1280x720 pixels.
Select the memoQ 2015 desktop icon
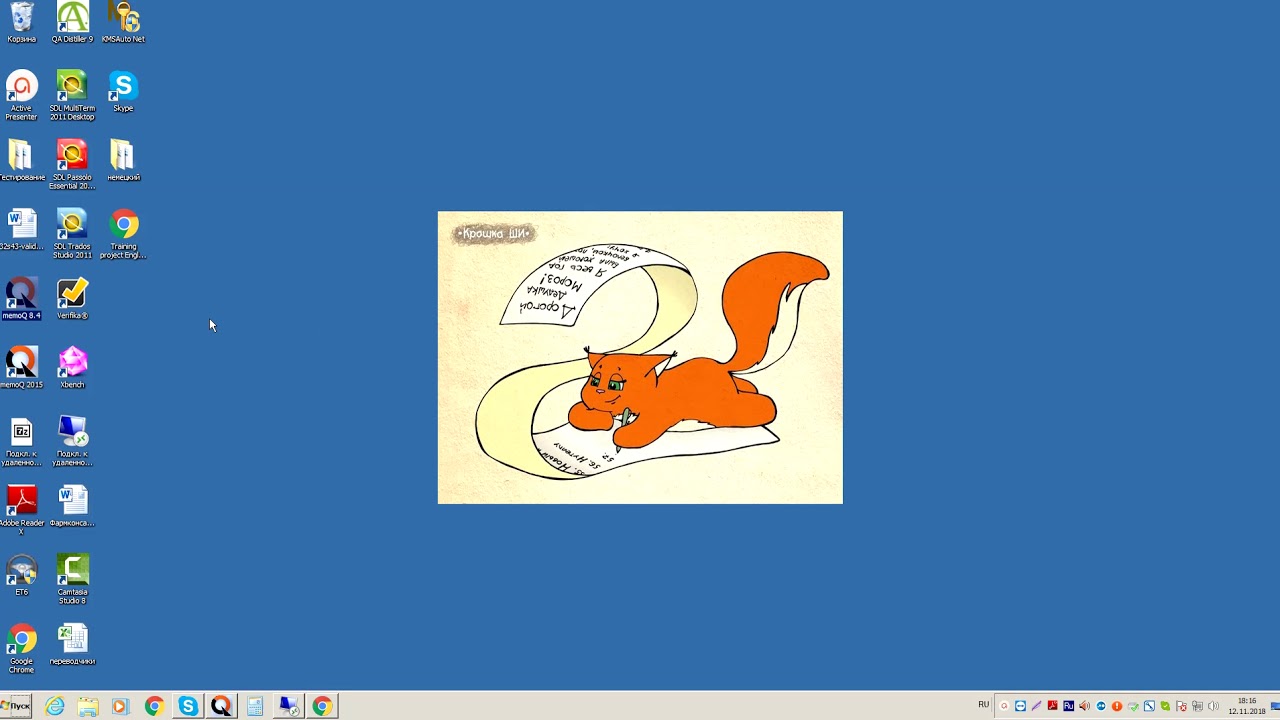[21, 367]
